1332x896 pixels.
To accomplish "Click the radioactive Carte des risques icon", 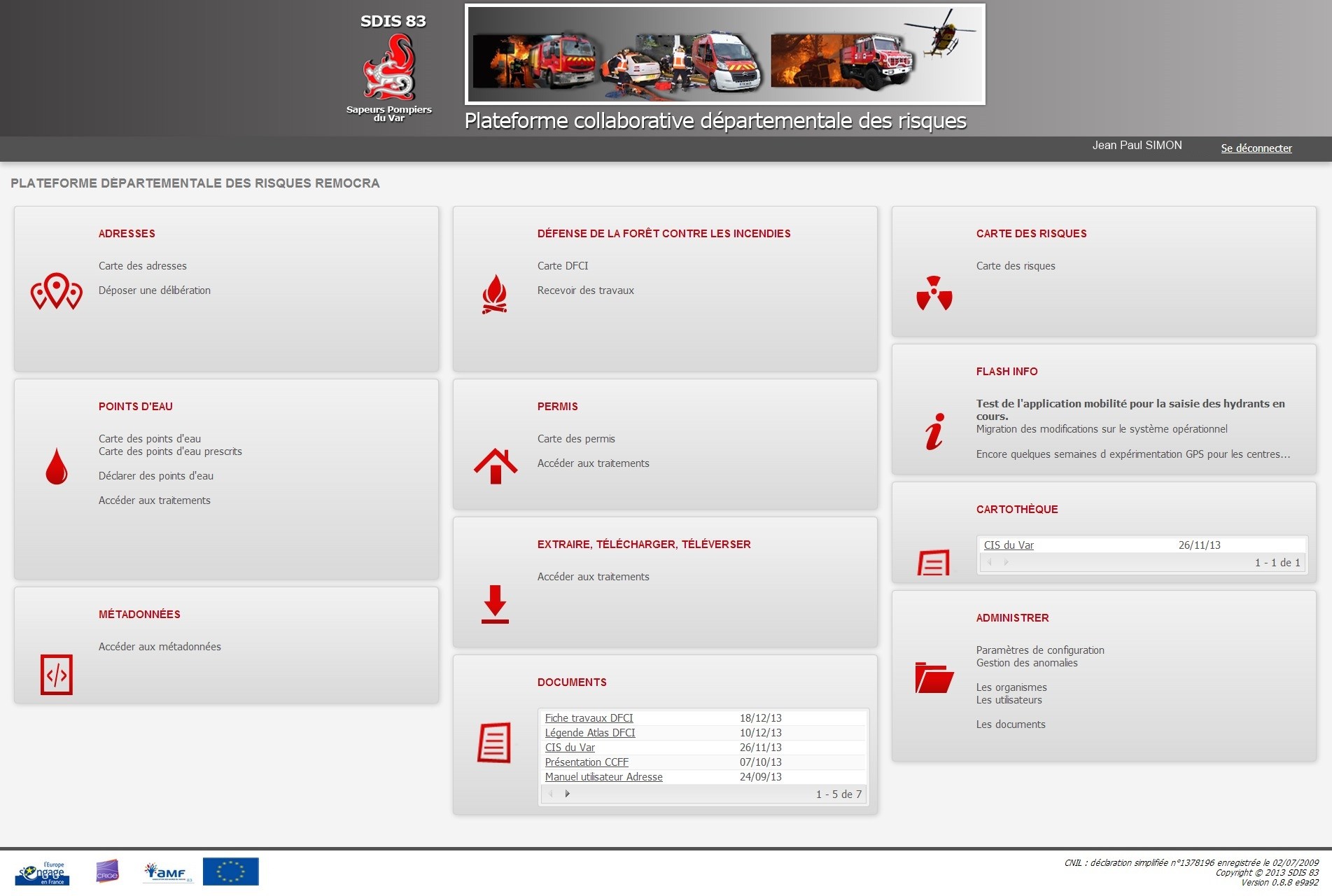I will pos(934,293).
